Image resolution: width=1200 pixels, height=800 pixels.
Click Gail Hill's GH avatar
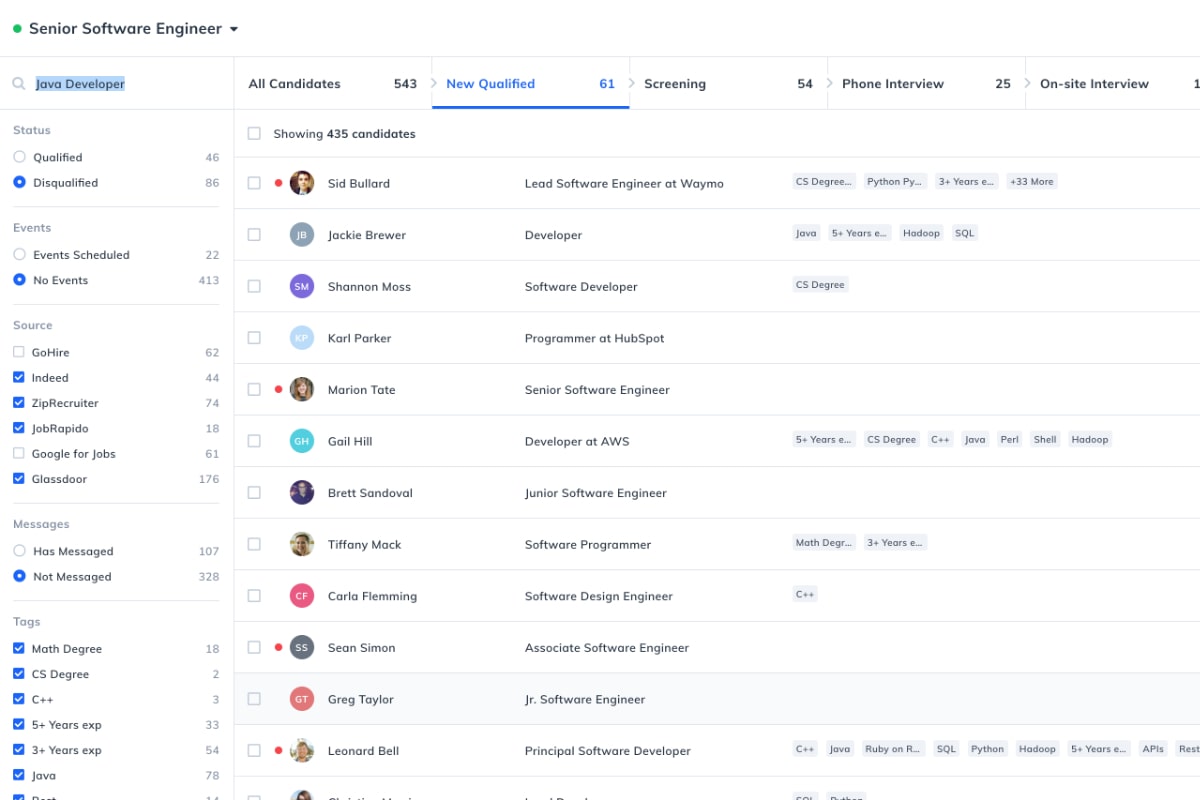(302, 440)
